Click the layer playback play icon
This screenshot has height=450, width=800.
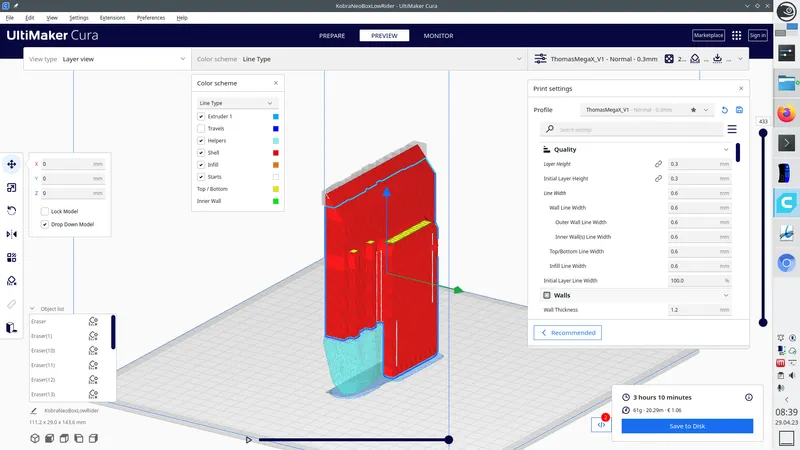click(x=249, y=439)
